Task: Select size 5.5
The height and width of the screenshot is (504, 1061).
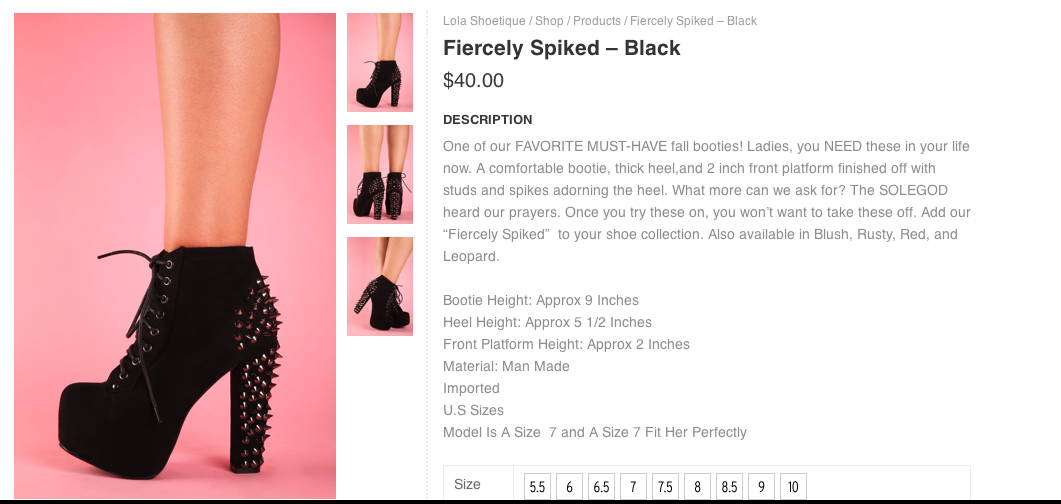Action: point(537,487)
